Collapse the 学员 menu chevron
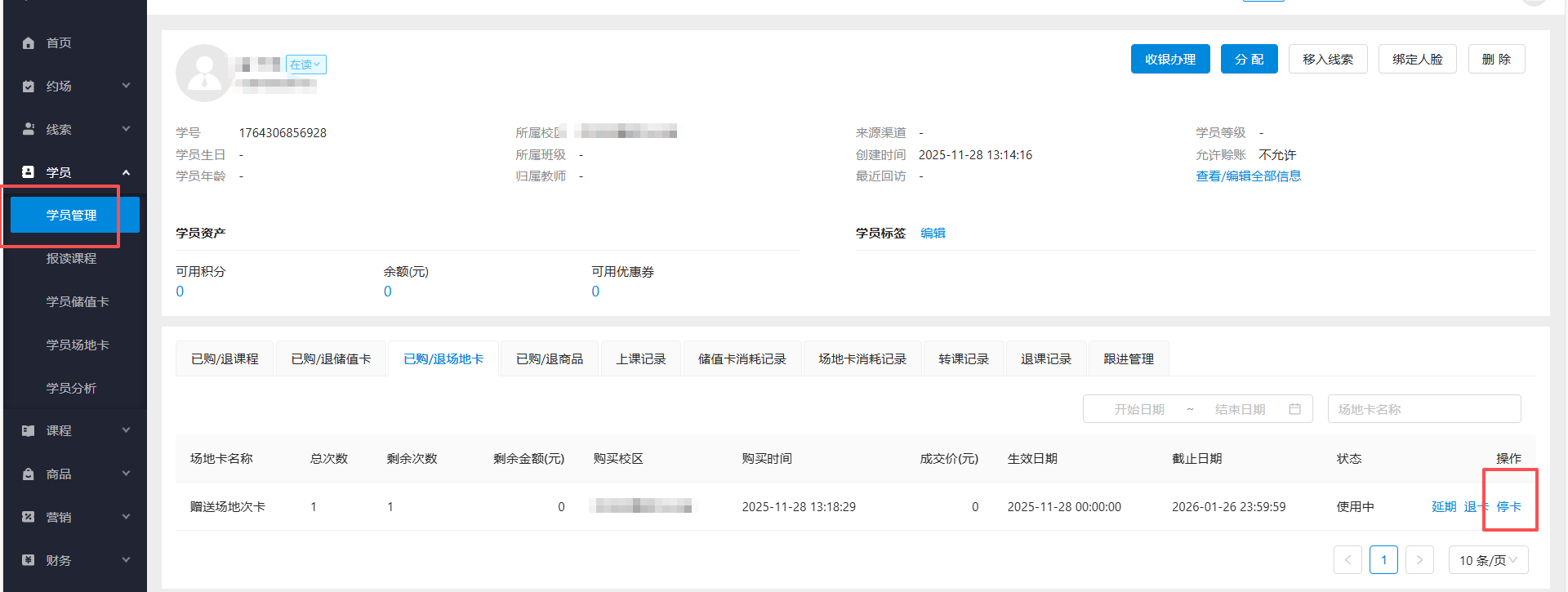Image resolution: width=1568 pixels, height=592 pixels. click(x=126, y=172)
